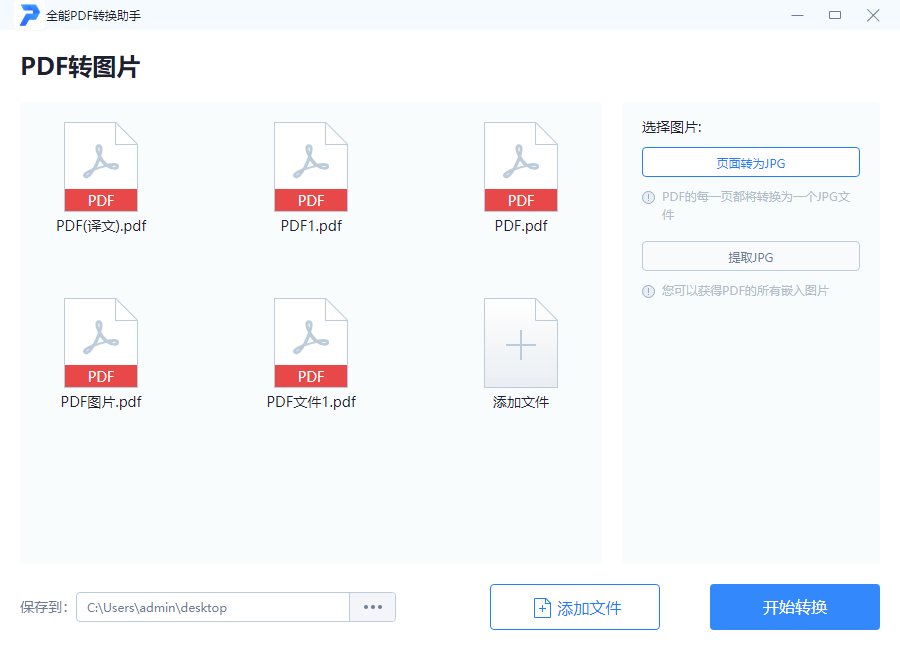Select the PDF1.pdf file icon
This screenshot has height=650, width=900.
pos(311,167)
